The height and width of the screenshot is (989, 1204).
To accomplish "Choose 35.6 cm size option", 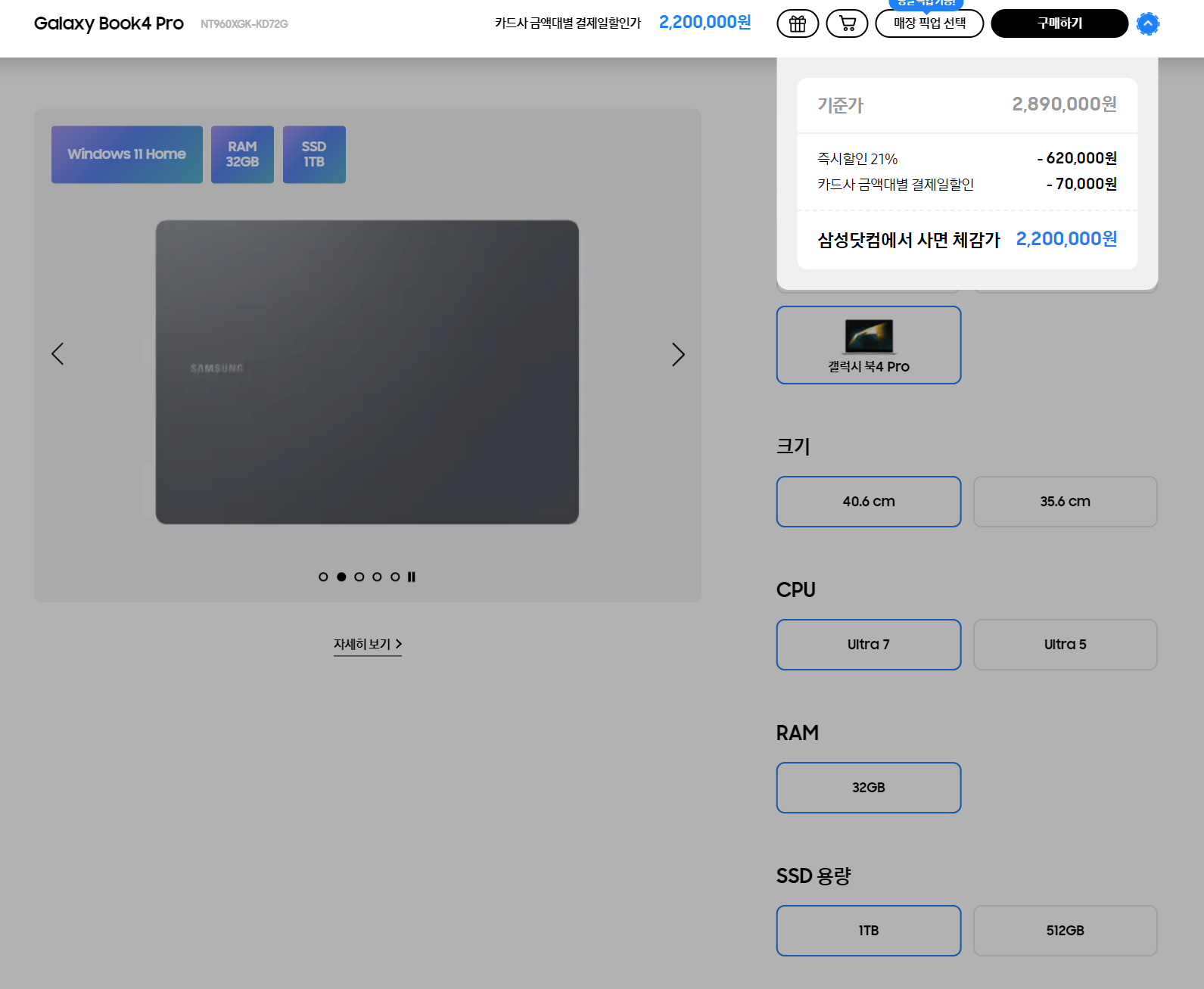I will point(1066,502).
